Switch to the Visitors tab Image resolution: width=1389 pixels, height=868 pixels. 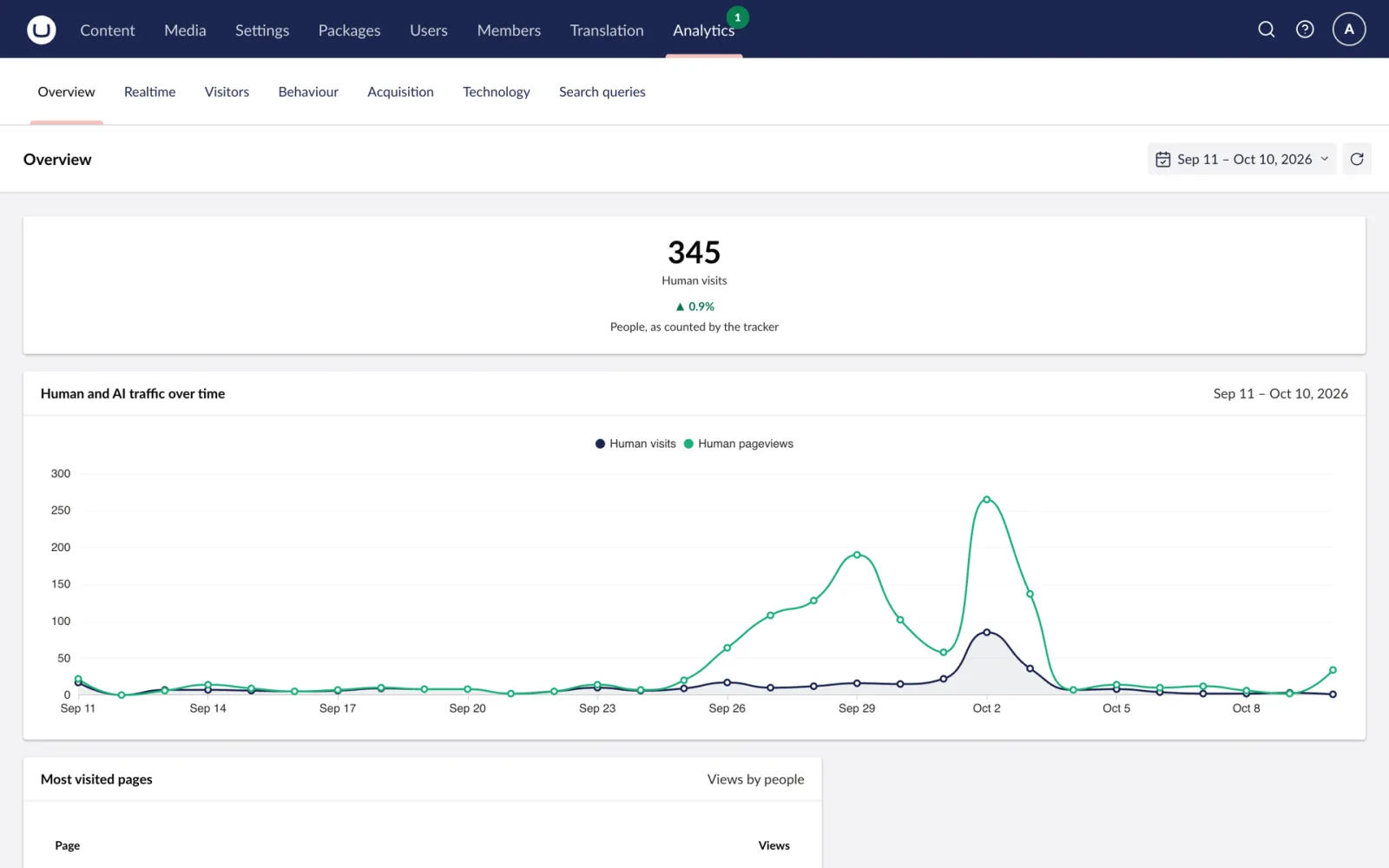pos(227,92)
